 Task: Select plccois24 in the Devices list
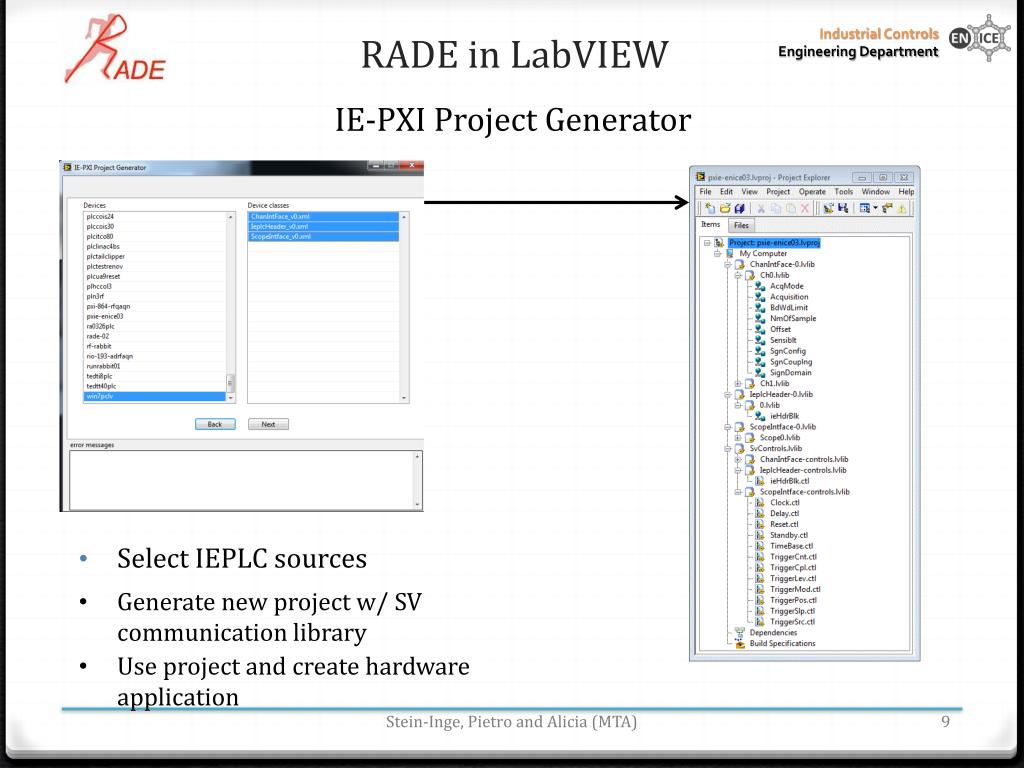[155, 217]
